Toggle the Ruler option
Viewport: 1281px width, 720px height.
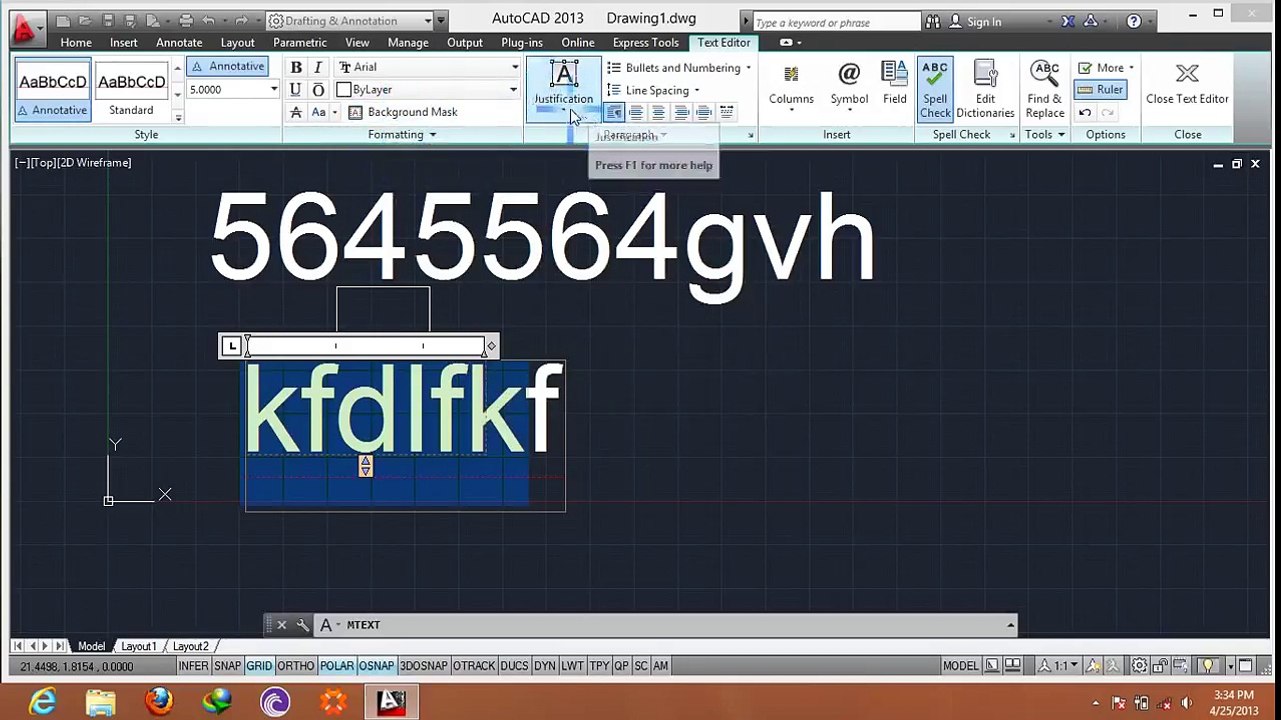(1101, 89)
